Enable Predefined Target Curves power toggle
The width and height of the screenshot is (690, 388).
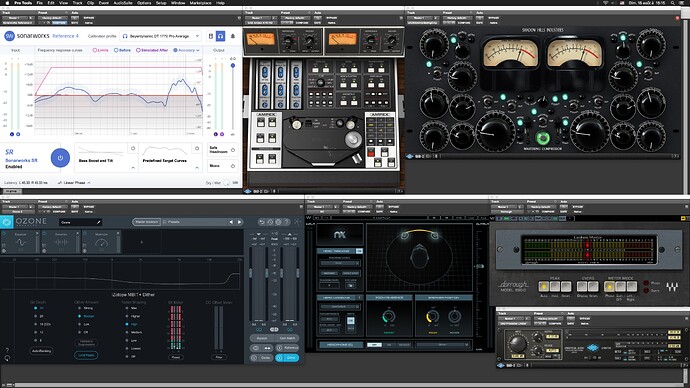click(x=197, y=148)
